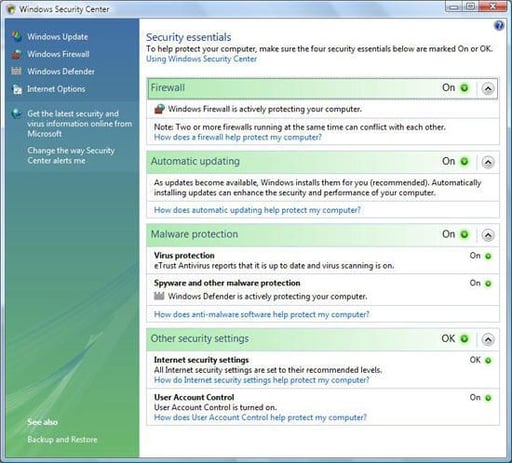
Task: Open 'How does anti-malware software help protect my computer?'
Action: click(262, 314)
